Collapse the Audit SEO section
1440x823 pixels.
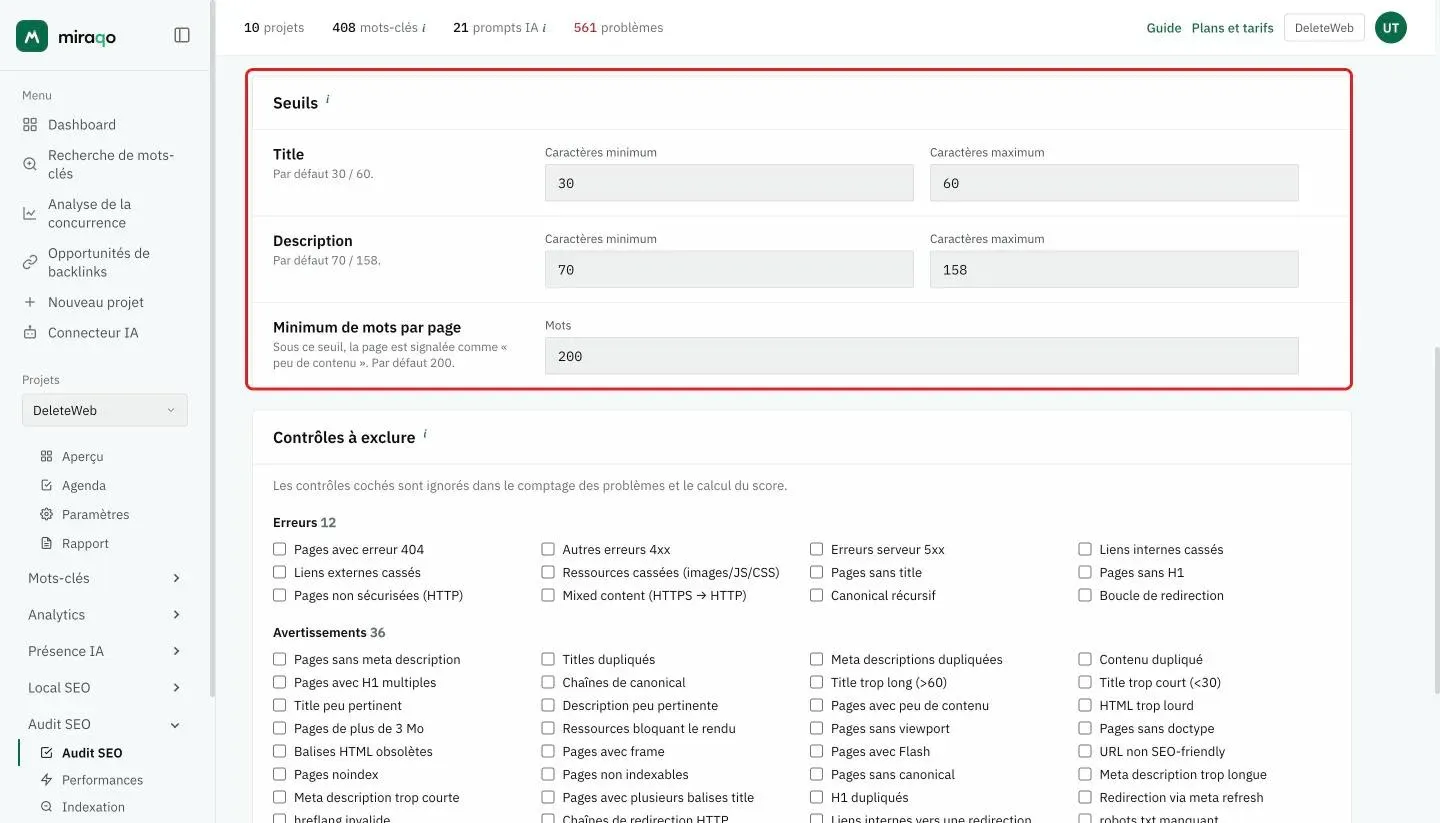[x=105, y=724]
